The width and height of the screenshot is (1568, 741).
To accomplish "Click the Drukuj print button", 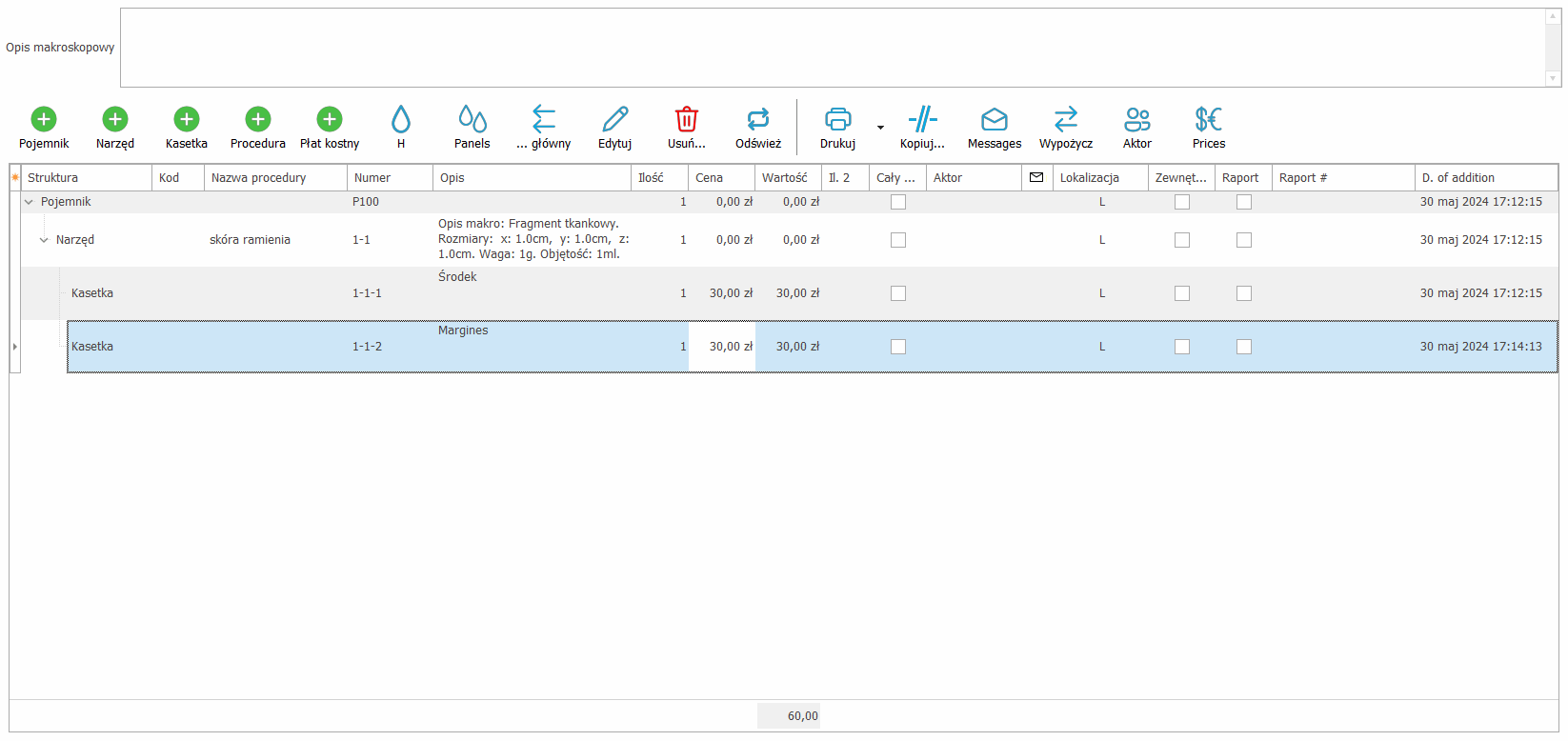I will [838, 119].
